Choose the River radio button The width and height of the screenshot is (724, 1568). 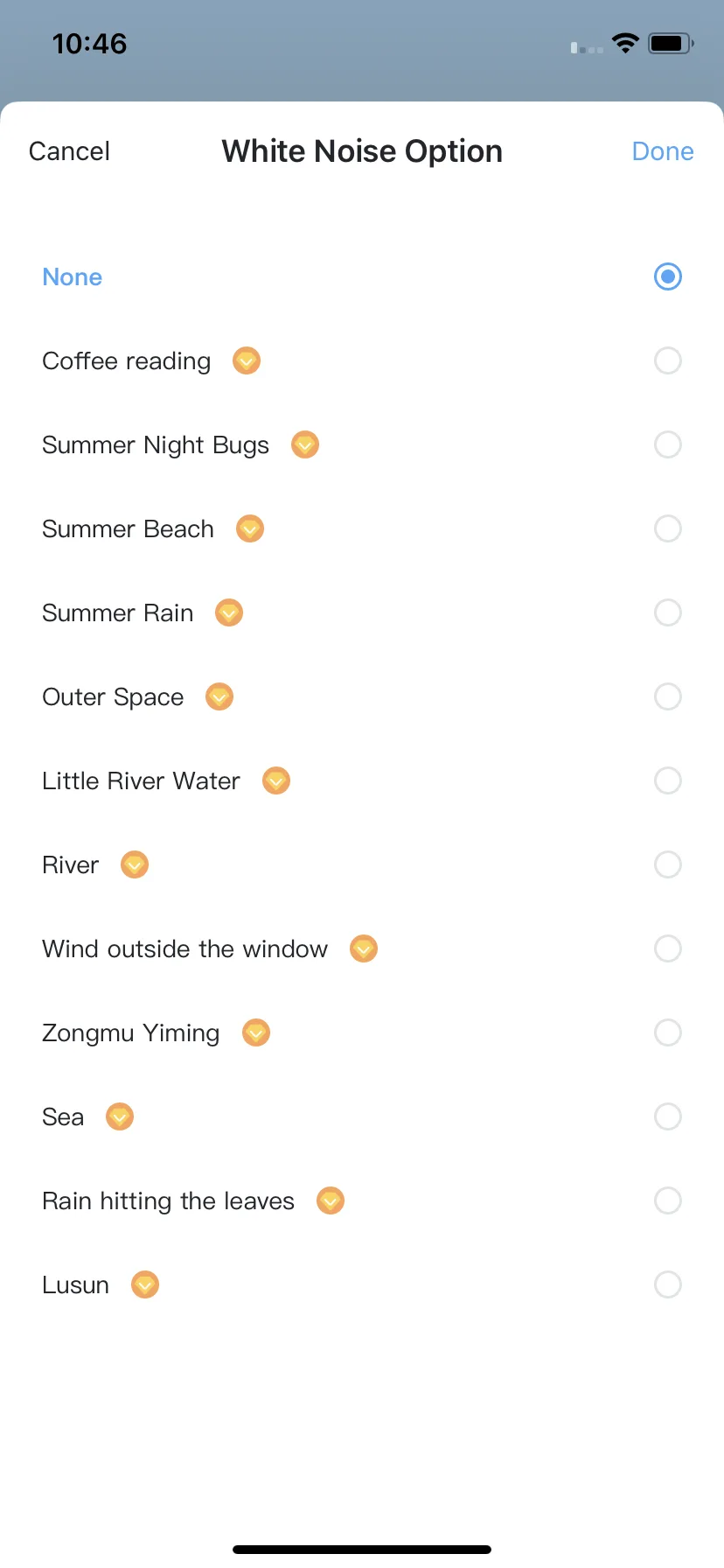click(x=668, y=864)
